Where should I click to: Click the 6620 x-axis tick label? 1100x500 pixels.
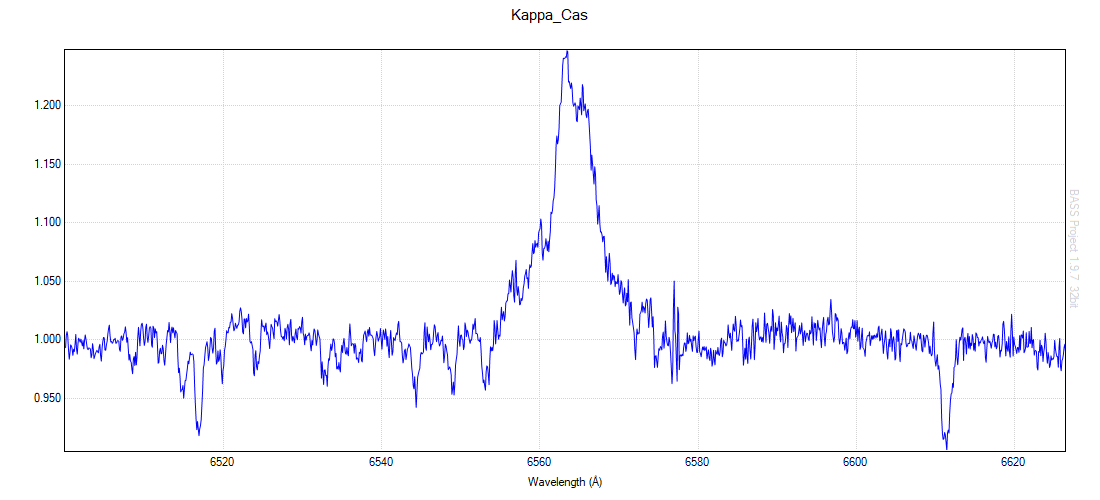1014,462
